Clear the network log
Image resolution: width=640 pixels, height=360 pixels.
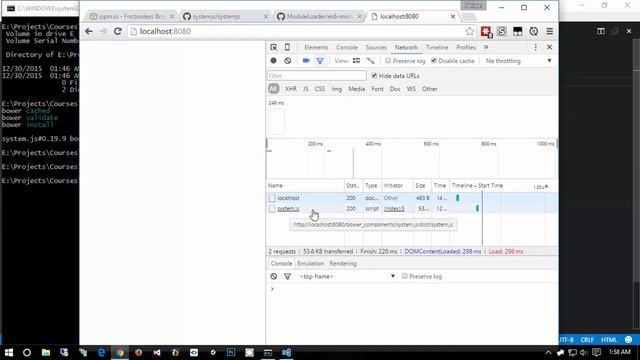(x=288, y=61)
